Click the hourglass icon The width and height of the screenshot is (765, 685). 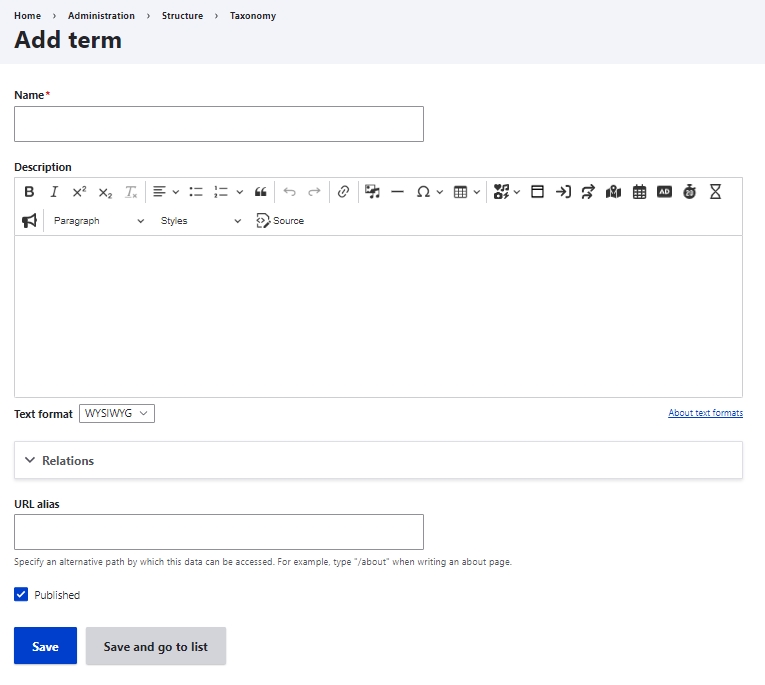click(x=715, y=192)
